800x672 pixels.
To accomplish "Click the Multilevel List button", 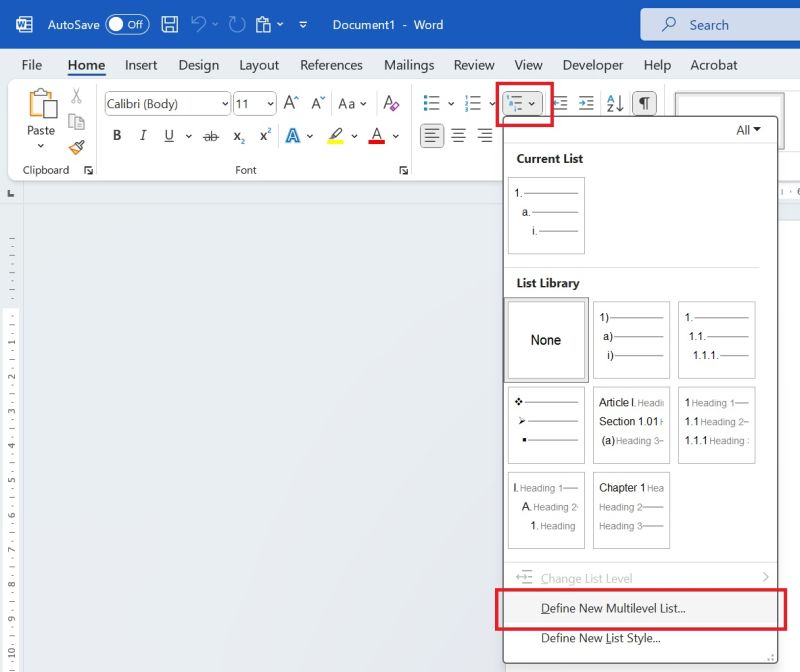I will [522, 104].
